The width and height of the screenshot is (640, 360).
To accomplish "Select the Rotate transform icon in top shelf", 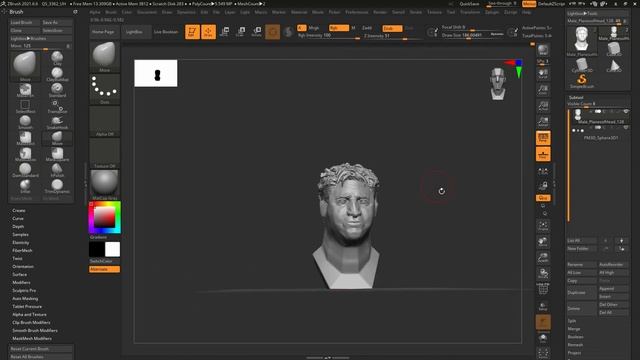I will 256,32.
